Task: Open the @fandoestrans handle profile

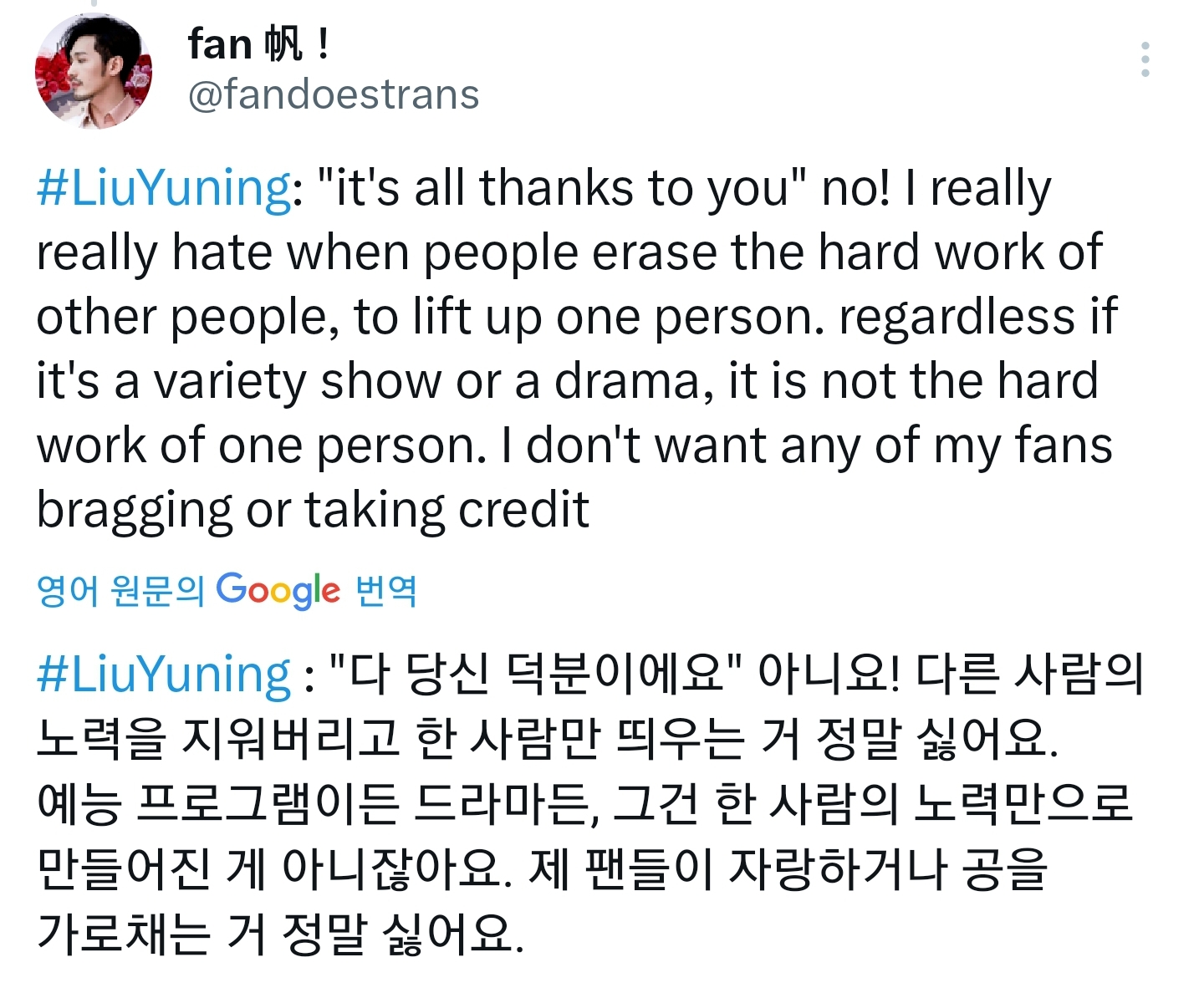Action: click(x=334, y=94)
